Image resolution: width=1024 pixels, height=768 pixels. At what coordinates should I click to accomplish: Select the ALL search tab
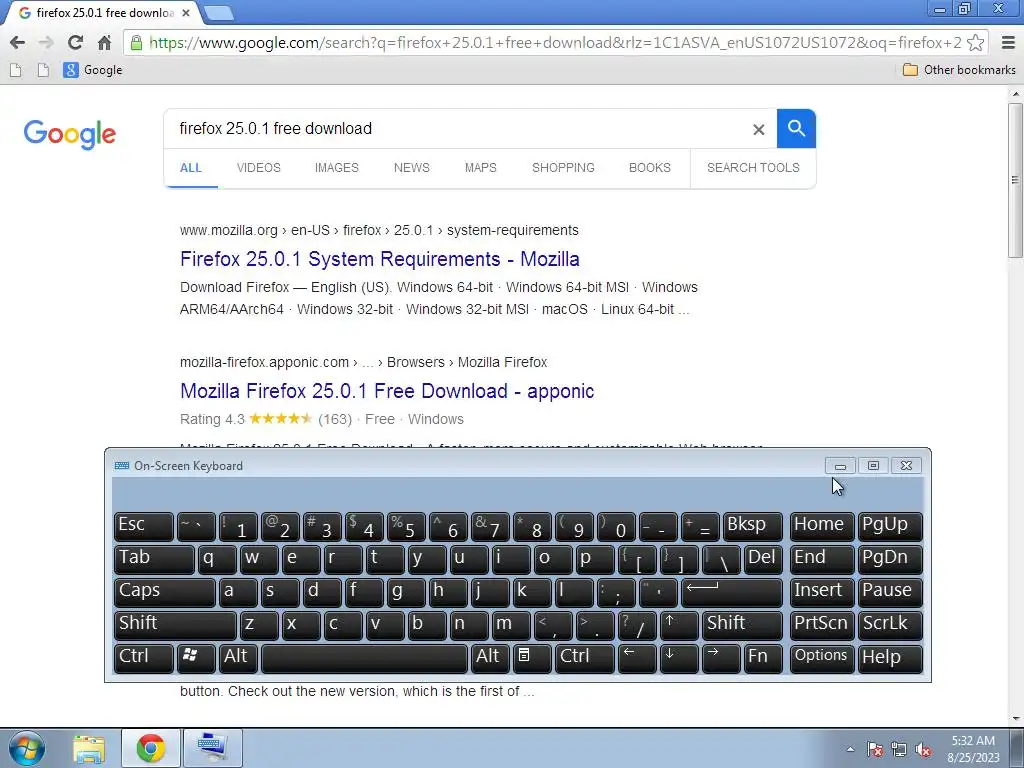[191, 168]
